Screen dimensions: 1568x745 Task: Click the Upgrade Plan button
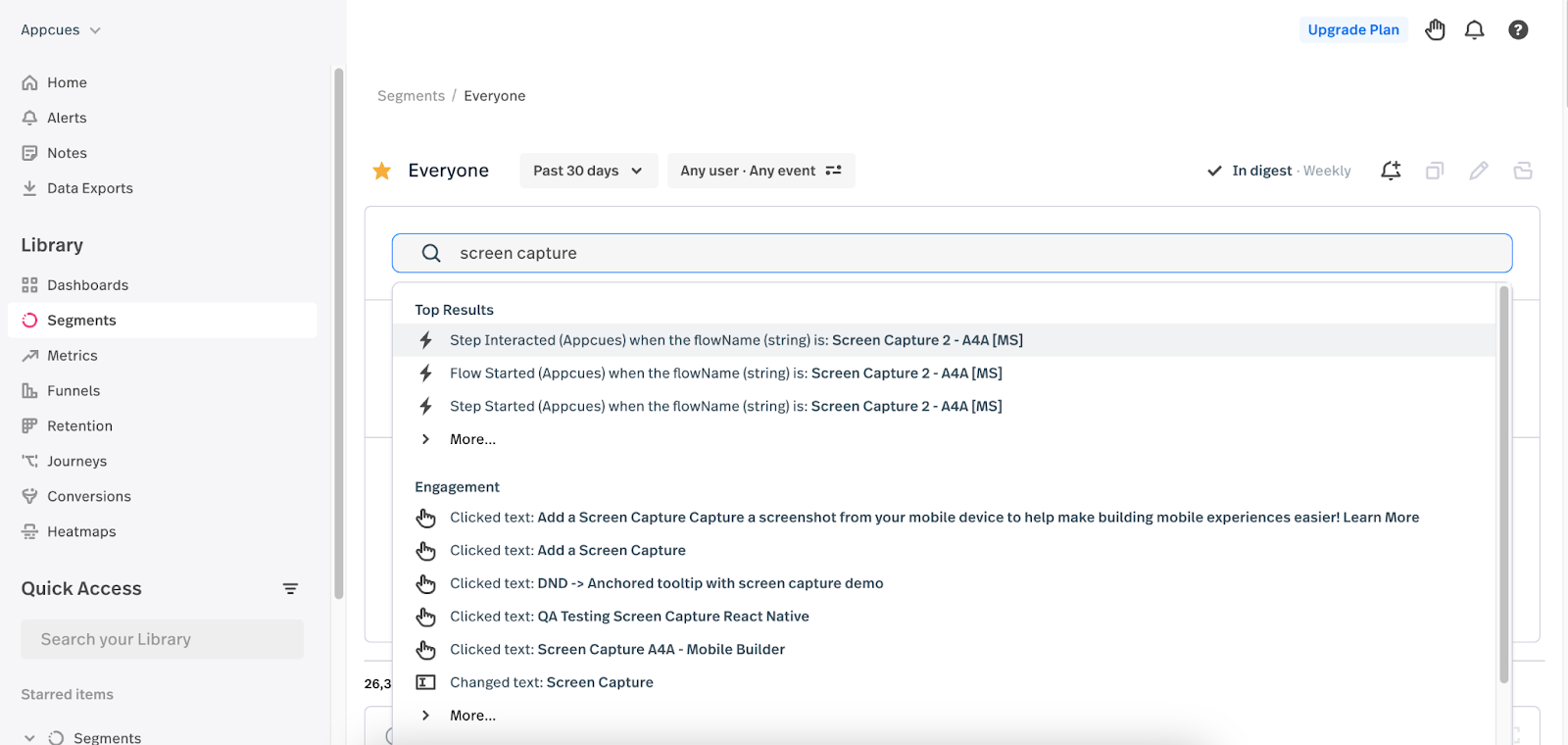[1353, 30]
